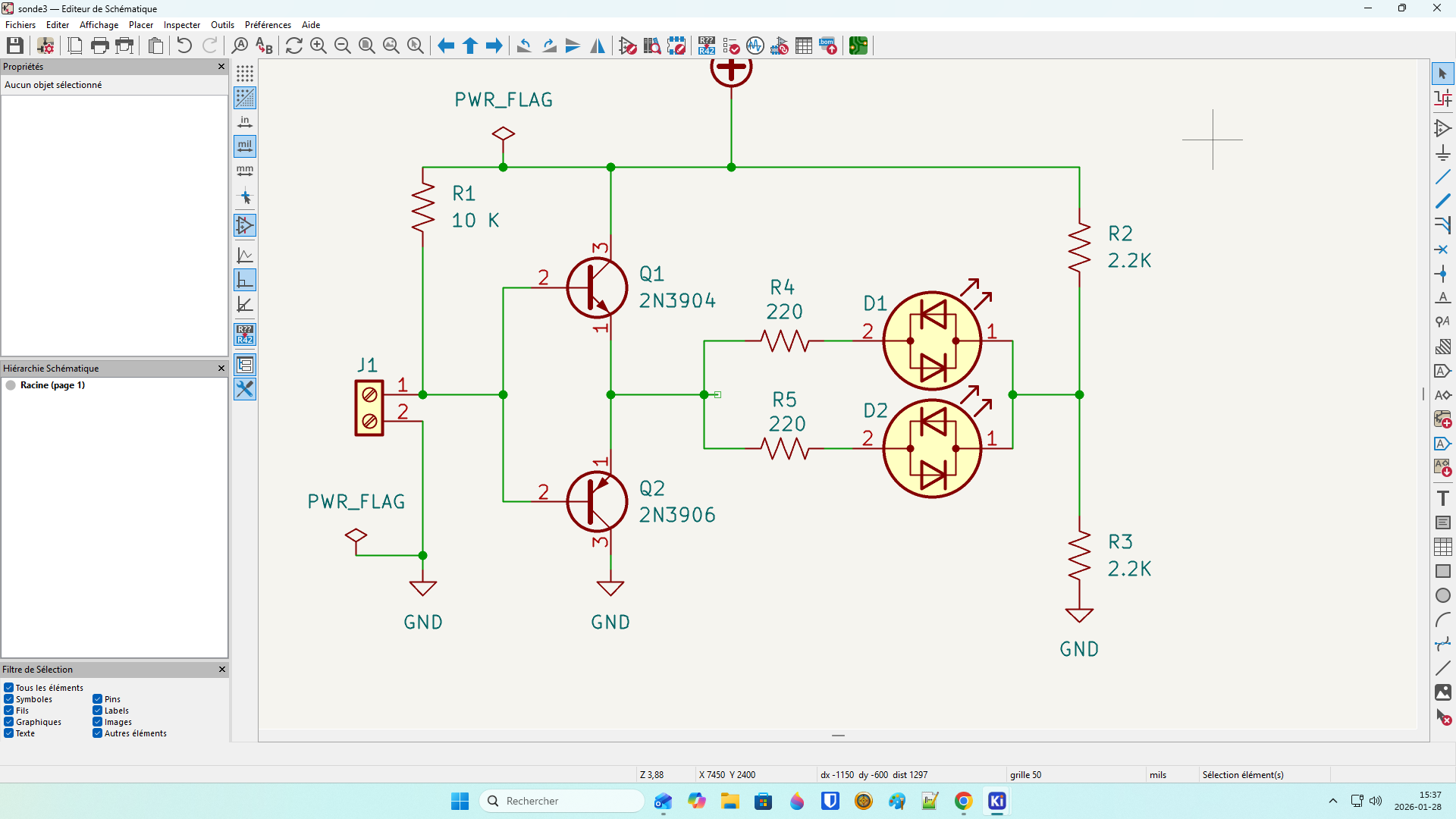Open the PCB editor icon
The image size is (1456, 819).
858,45
